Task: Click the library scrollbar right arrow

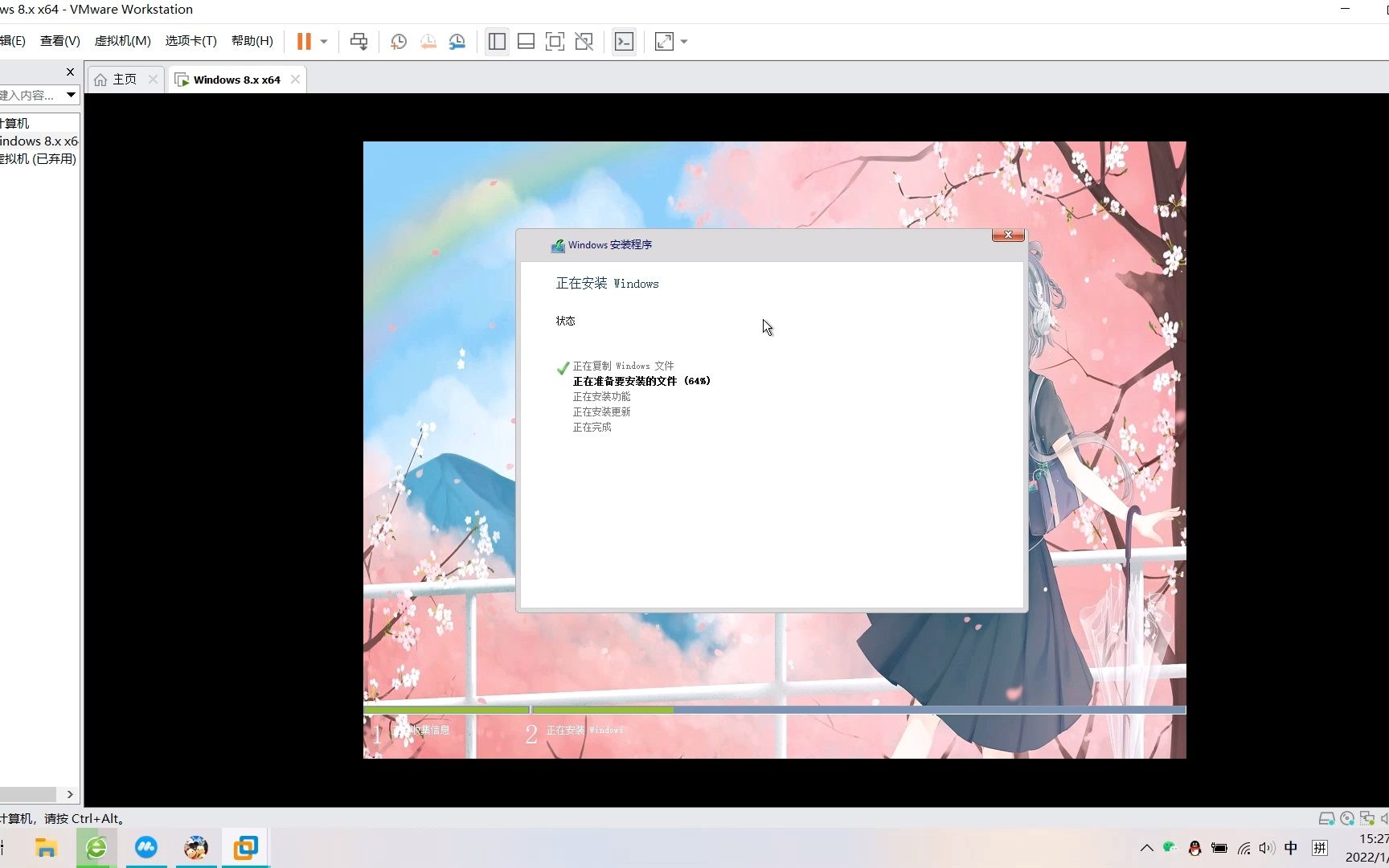Action: click(x=70, y=794)
